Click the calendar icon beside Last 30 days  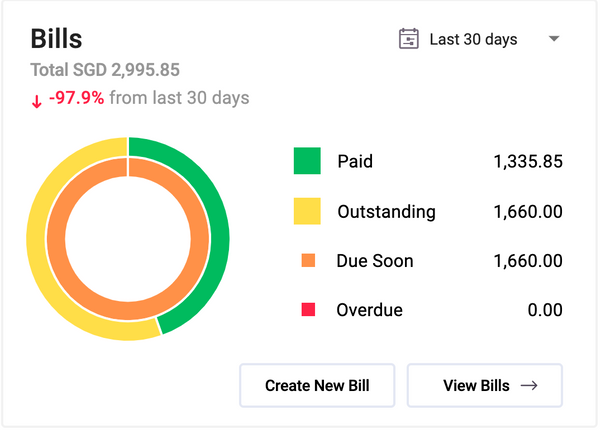pyautogui.click(x=408, y=39)
